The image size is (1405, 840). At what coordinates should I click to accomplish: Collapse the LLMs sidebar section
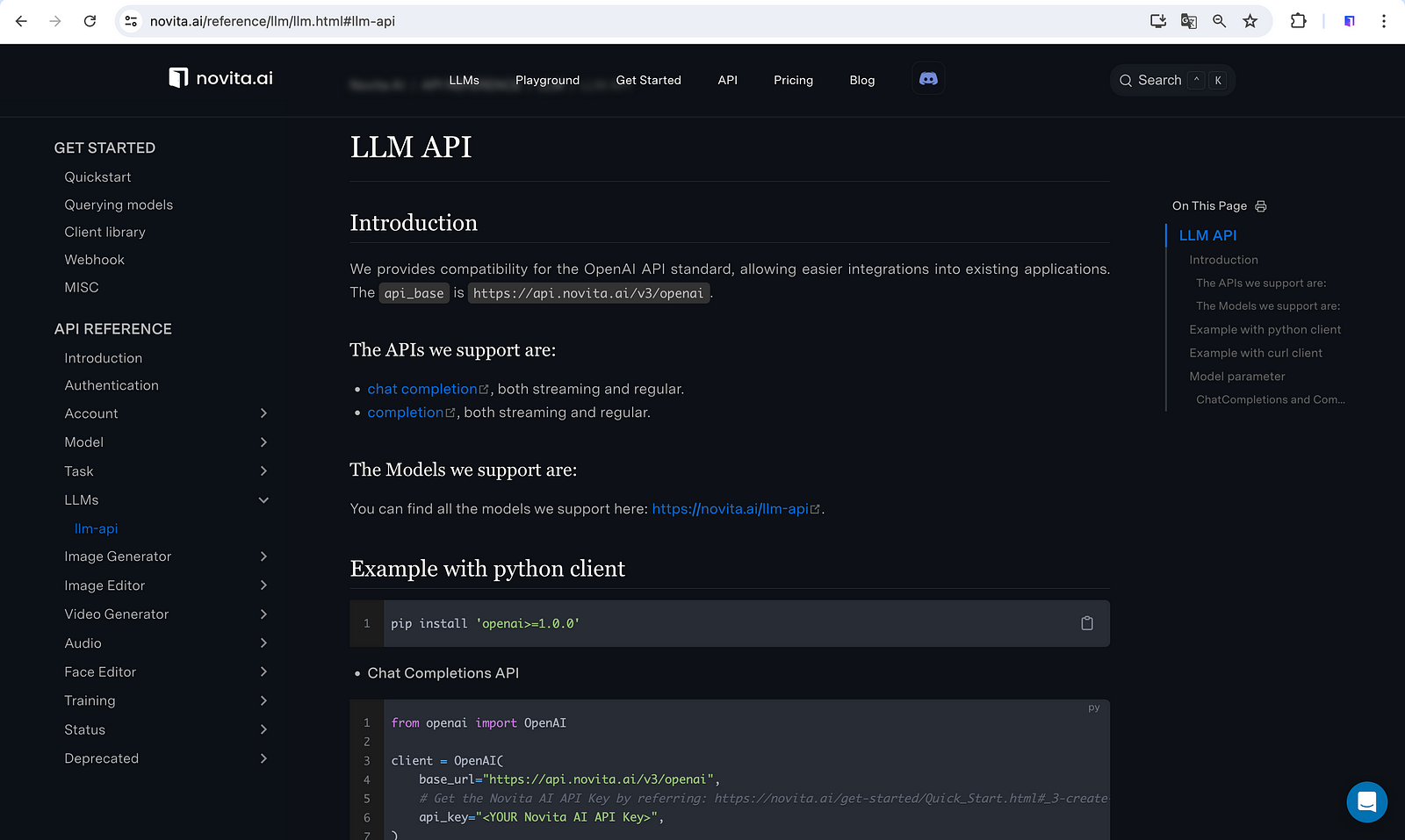[x=263, y=500]
